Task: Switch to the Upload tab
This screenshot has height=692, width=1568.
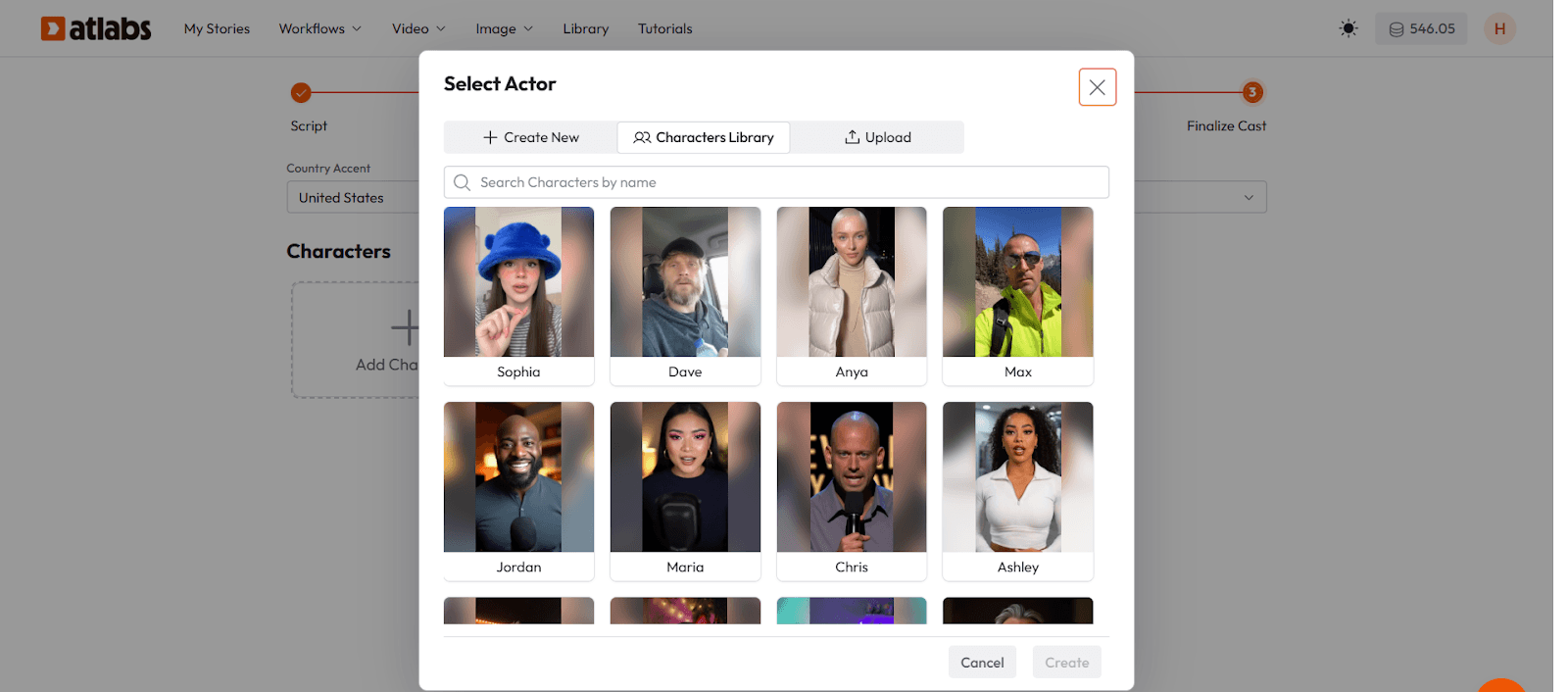Action: 877,137
